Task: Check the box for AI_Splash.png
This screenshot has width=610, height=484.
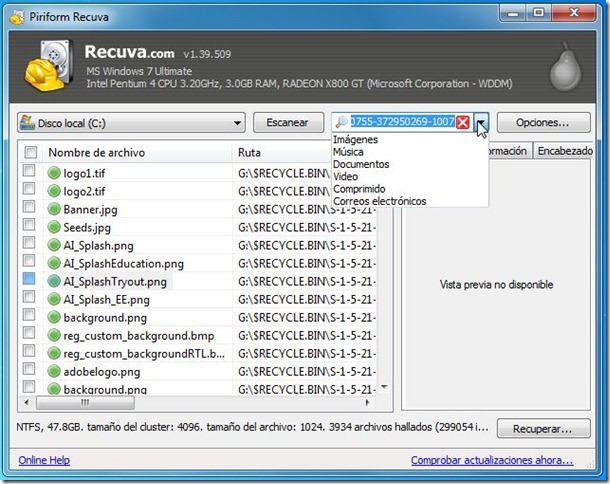Action: 29,243
